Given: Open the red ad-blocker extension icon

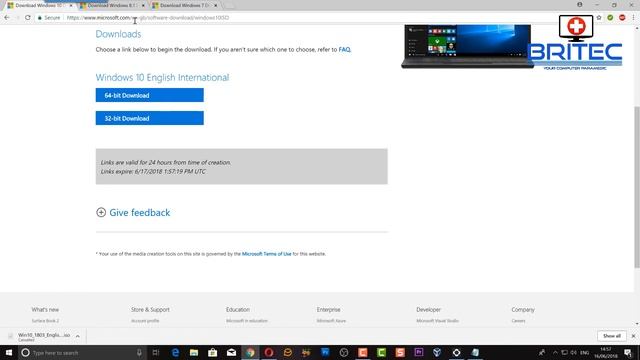Looking at the screenshot, I should tap(622, 18).
